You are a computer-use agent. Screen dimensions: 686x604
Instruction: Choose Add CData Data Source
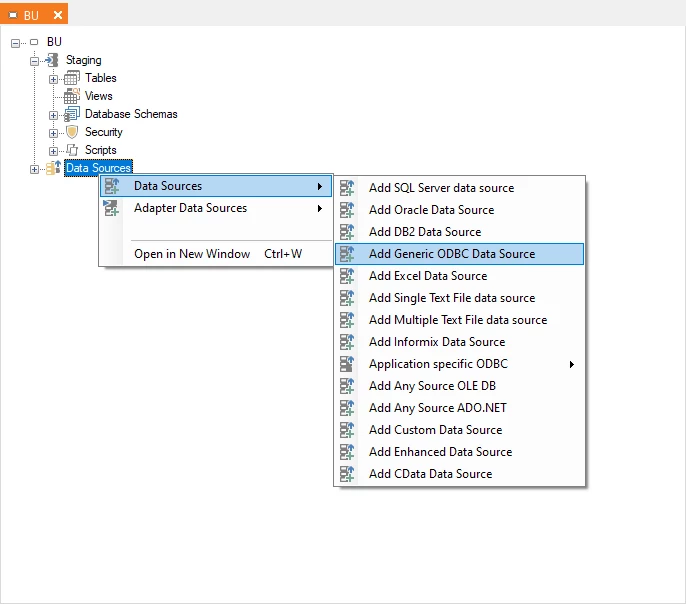coord(459,474)
